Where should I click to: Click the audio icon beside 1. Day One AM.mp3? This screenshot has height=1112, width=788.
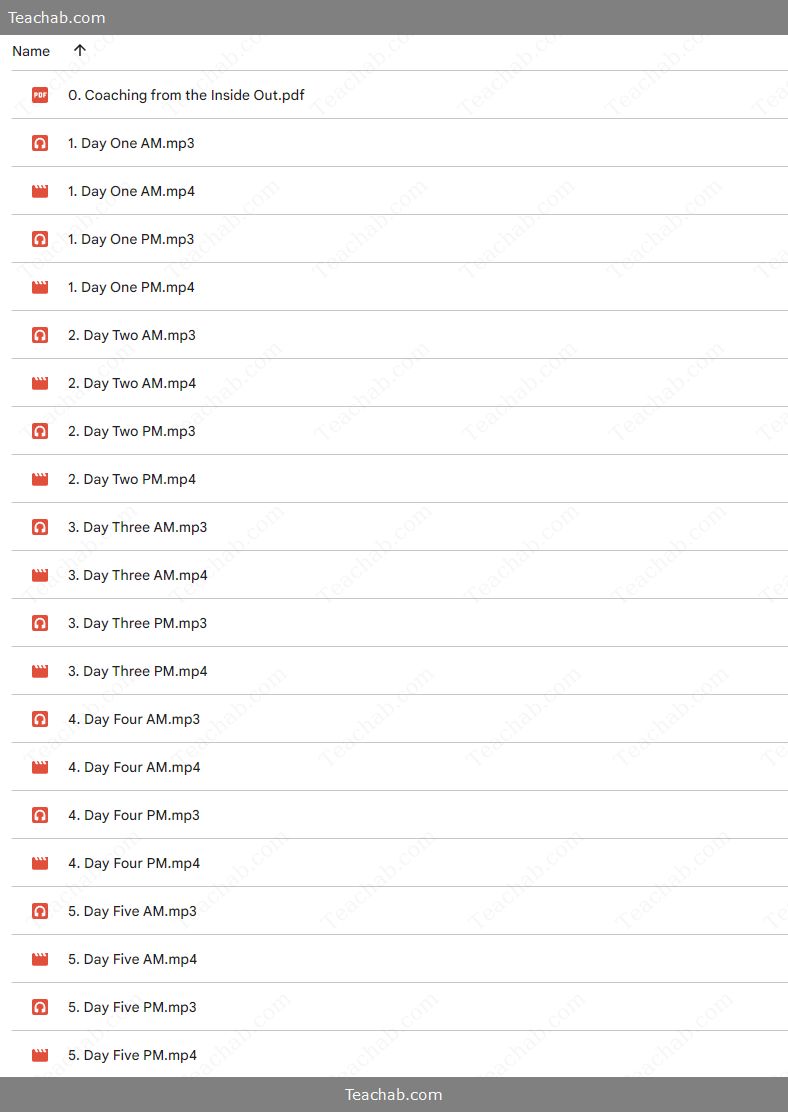[40, 143]
